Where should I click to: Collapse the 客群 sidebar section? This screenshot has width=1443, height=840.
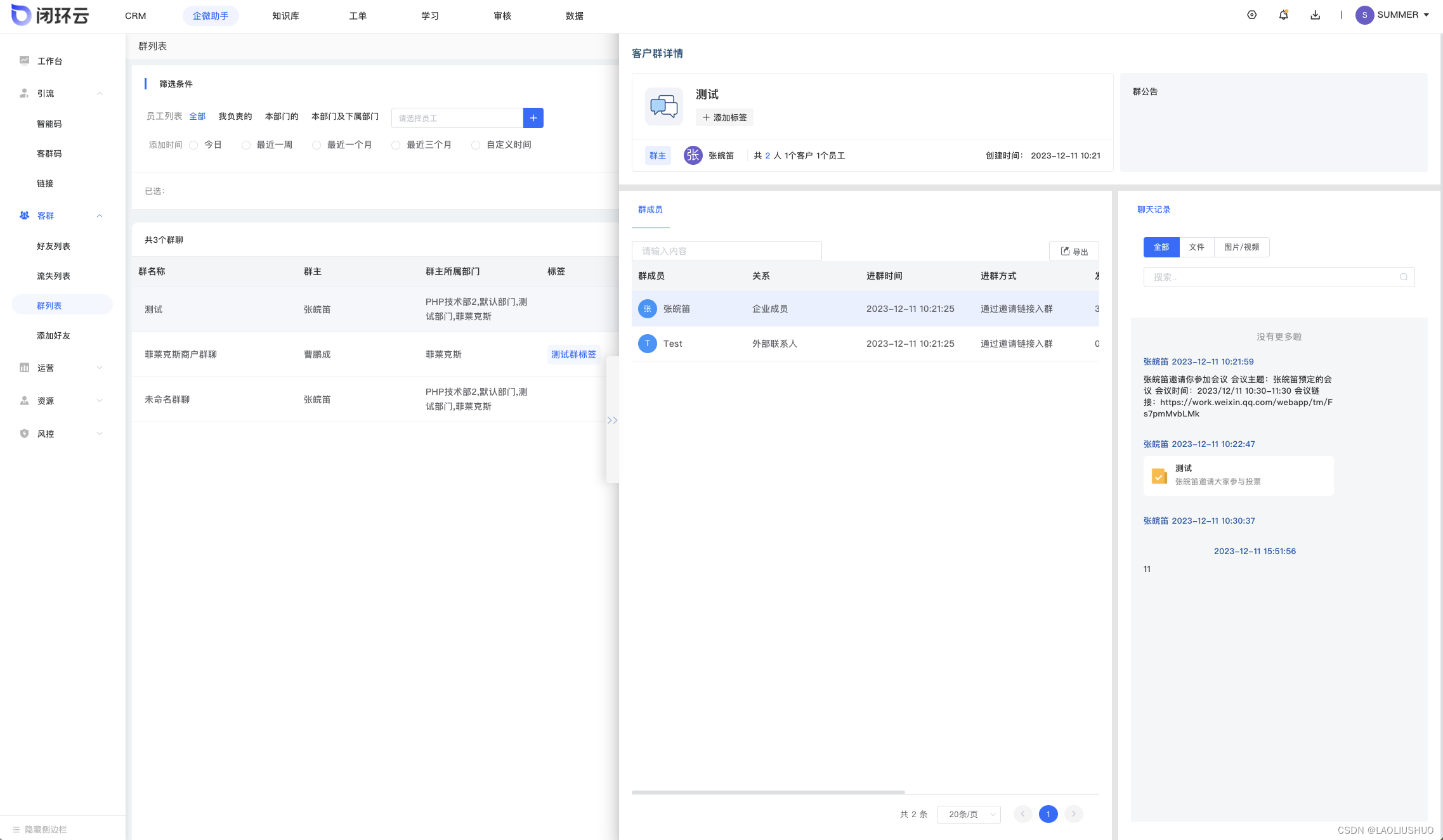100,216
